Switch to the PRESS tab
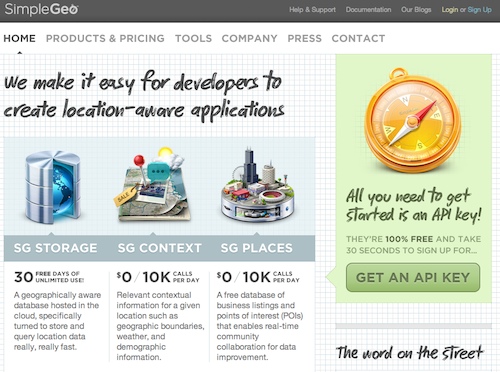The height and width of the screenshot is (372, 500). click(x=304, y=38)
